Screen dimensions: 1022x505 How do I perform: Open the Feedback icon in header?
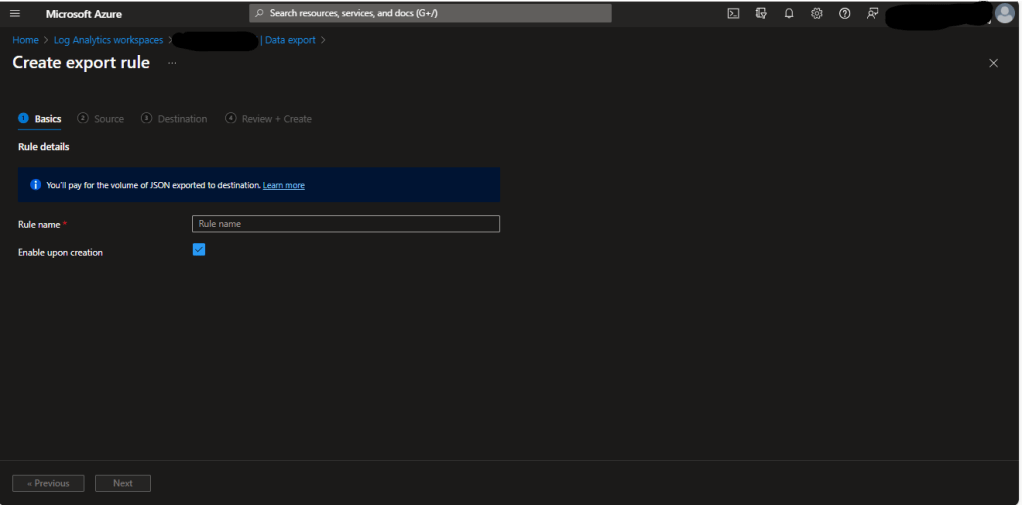tap(873, 14)
